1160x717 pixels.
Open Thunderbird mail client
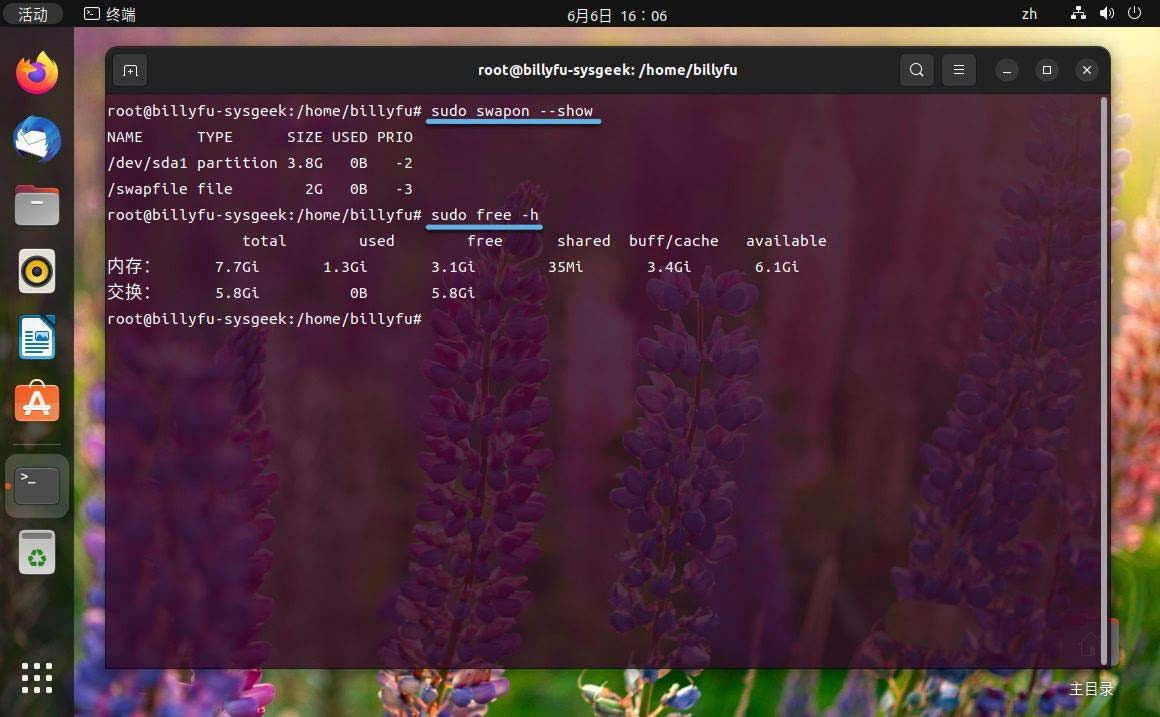[37, 140]
